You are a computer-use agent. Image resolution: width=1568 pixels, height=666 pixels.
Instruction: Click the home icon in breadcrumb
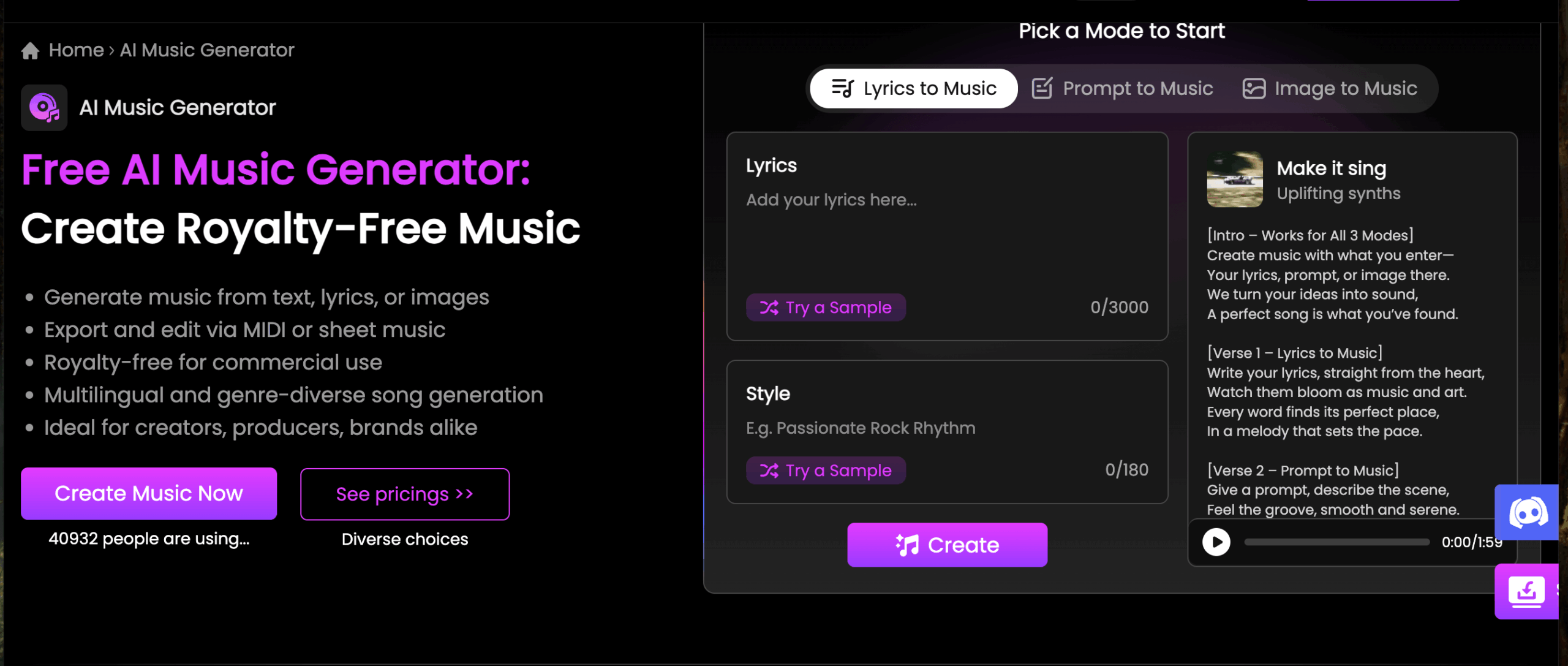[x=30, y=50]
